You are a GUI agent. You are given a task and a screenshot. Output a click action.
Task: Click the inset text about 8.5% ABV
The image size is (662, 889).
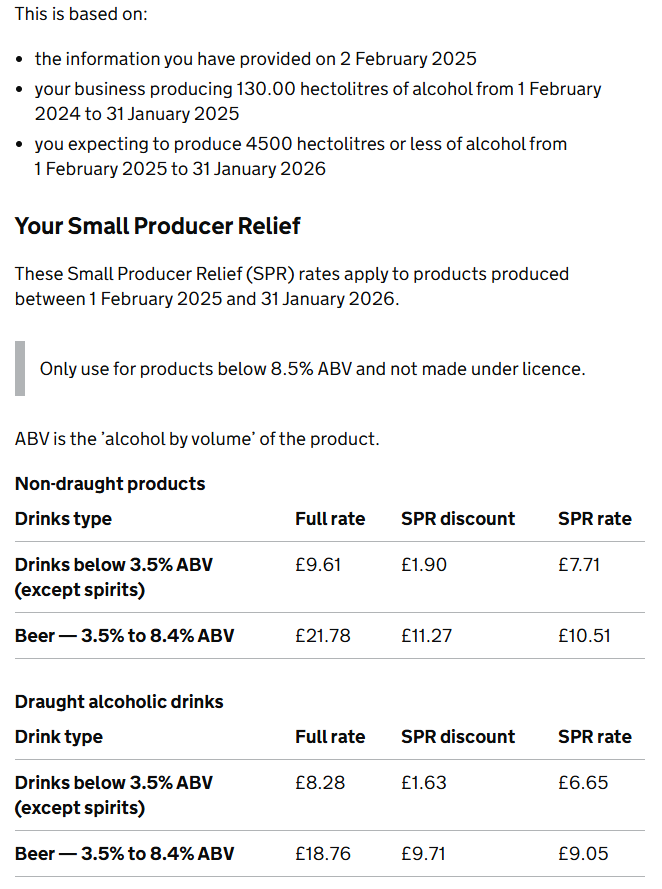(312, 369)
